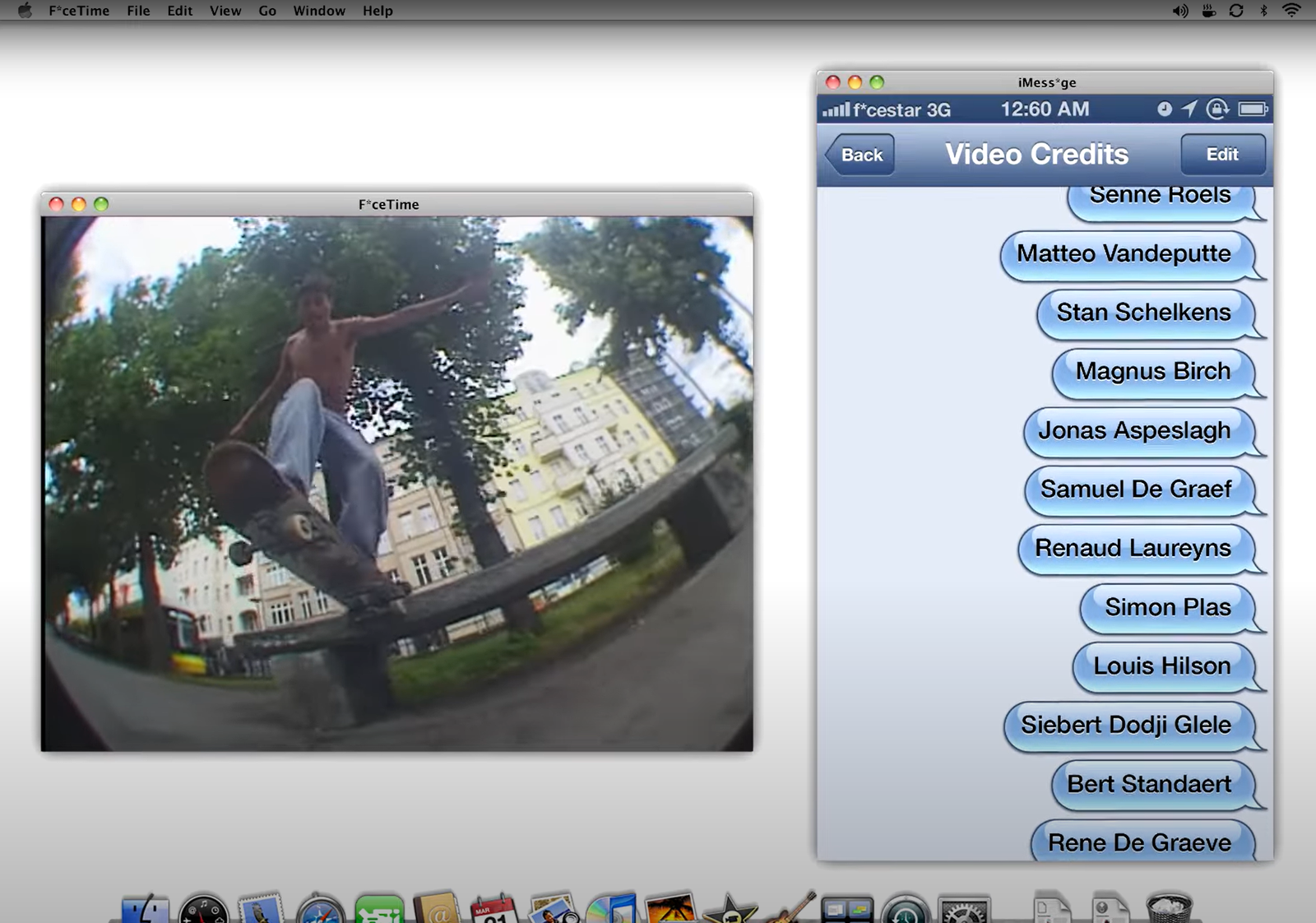Screen dimensions: 1316x923
Task: Select the Bert Standaert message bubble
Action: point(1157,786)
